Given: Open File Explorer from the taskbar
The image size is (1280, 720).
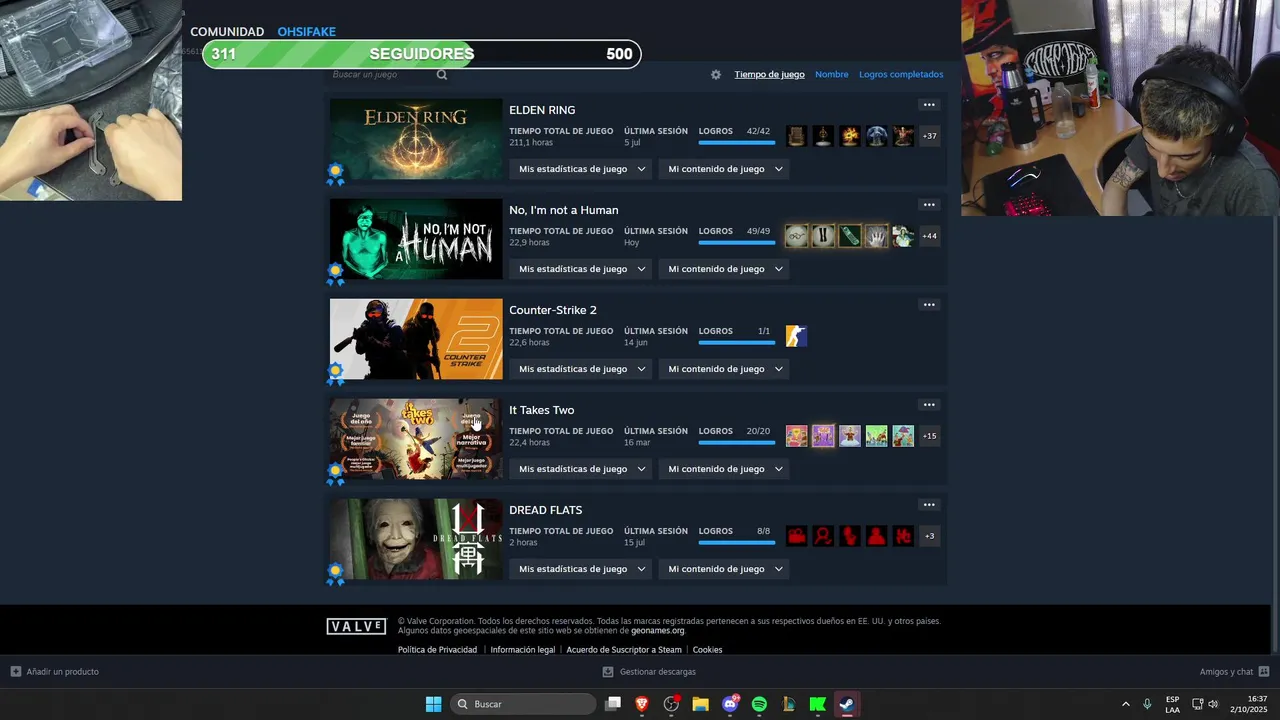Looking at the screenshot, I should 700,704.
